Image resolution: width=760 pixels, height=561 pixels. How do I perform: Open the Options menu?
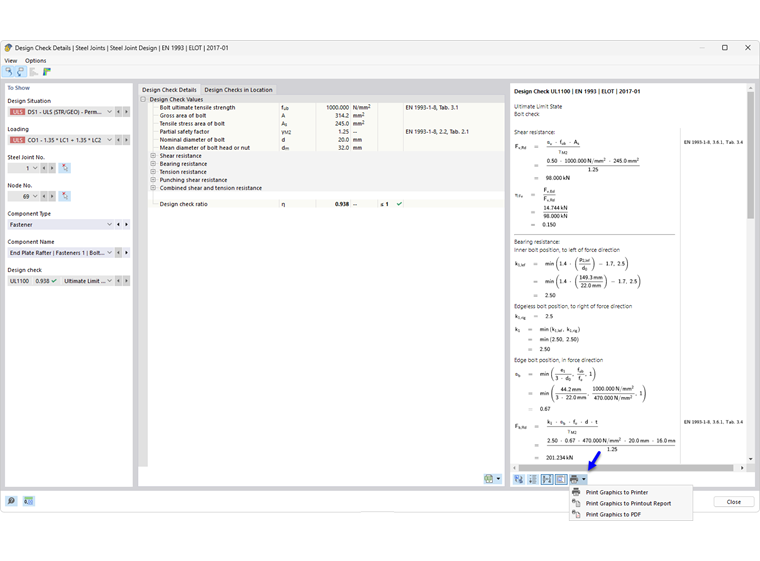(x=35, y=61)
